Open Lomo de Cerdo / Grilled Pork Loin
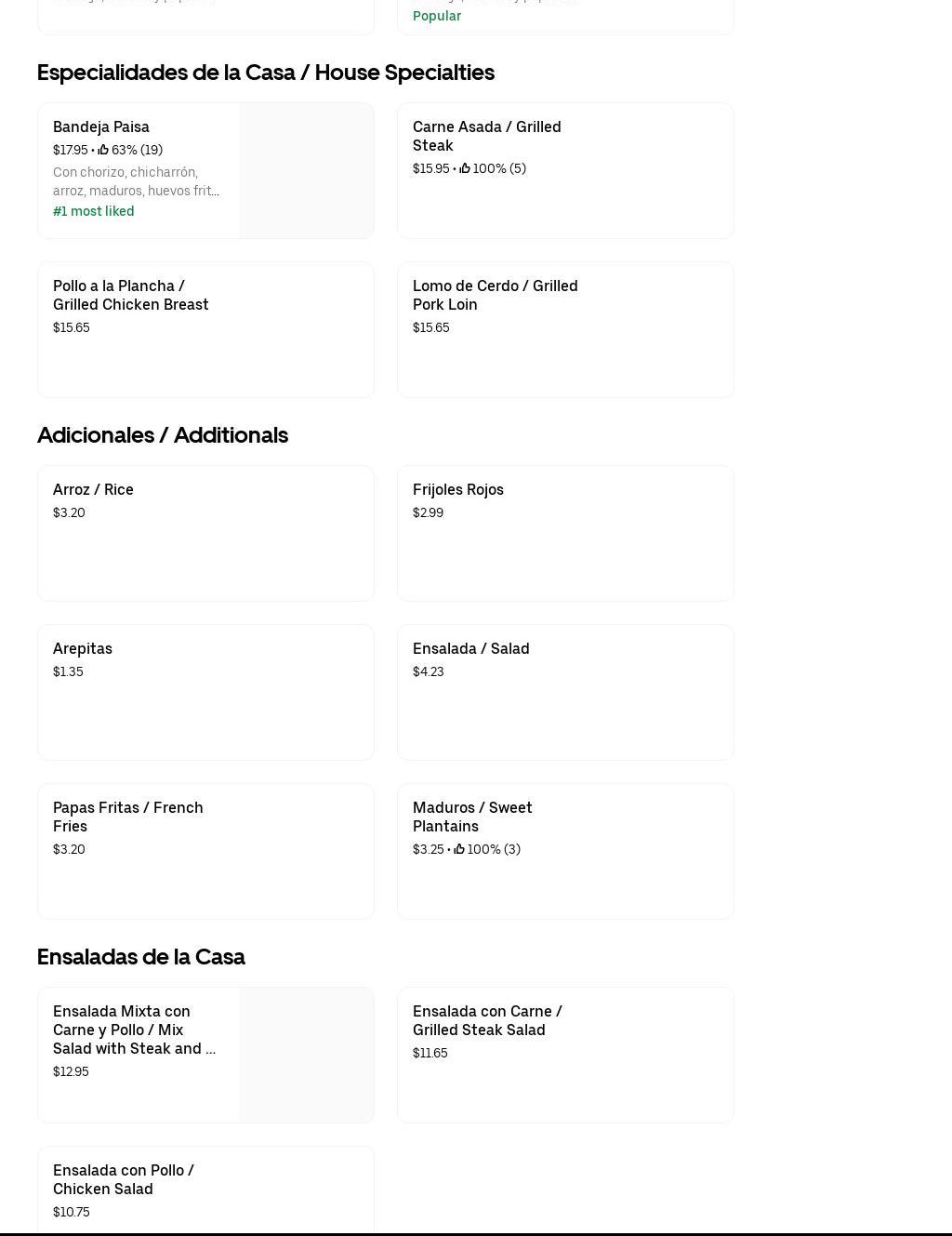 tap(495, 295)
